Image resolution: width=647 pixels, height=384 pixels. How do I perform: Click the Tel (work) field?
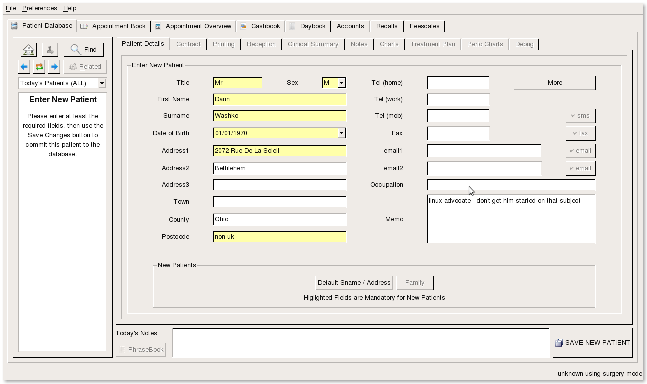458,99
